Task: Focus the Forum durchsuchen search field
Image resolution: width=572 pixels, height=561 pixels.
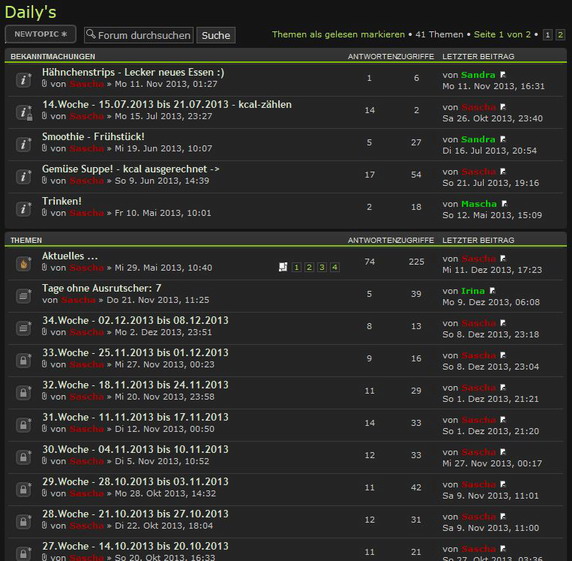Action: 139,35
